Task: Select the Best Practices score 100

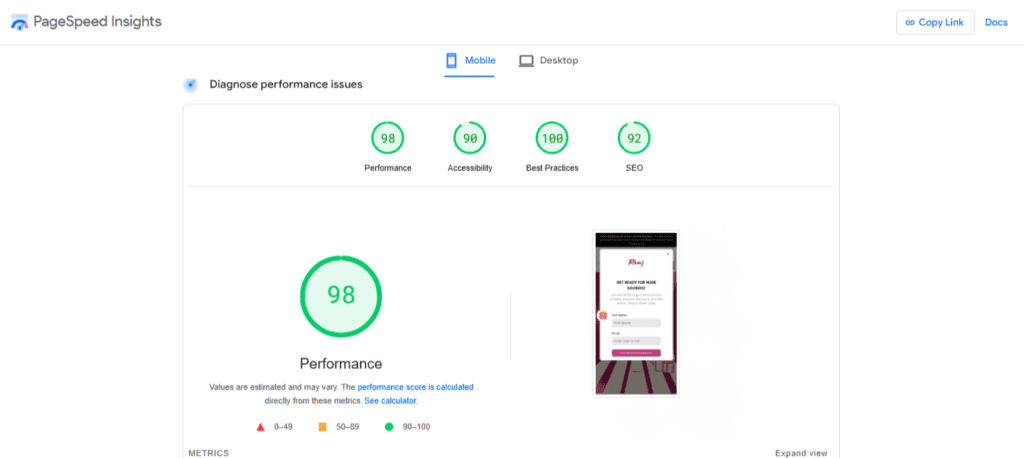Action: [552, 138]
